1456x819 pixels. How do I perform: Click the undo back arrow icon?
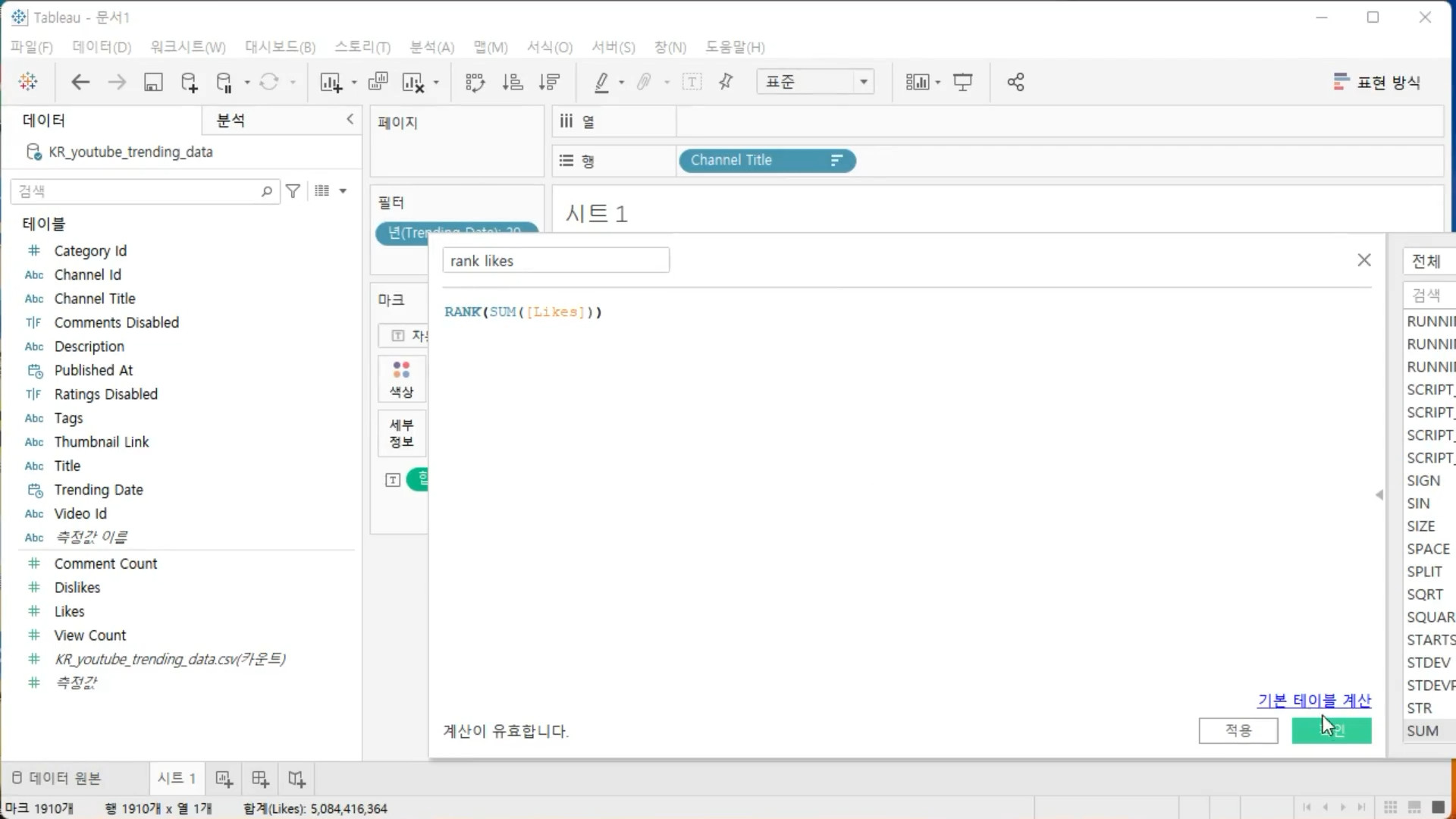pos(80,82)
